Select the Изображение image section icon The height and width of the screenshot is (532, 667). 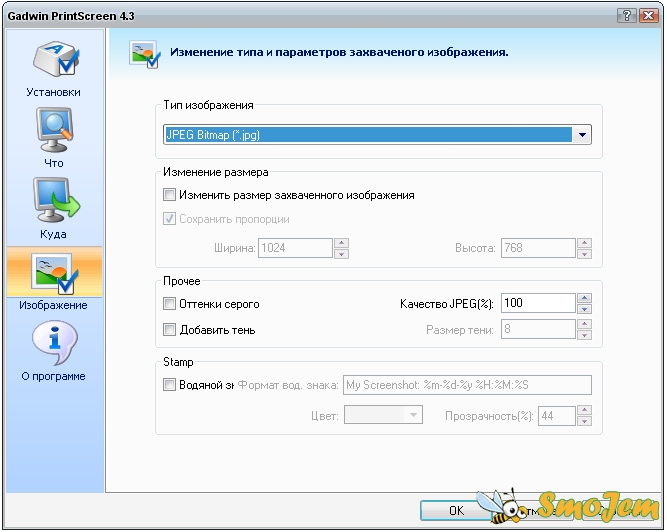[54, 273]
